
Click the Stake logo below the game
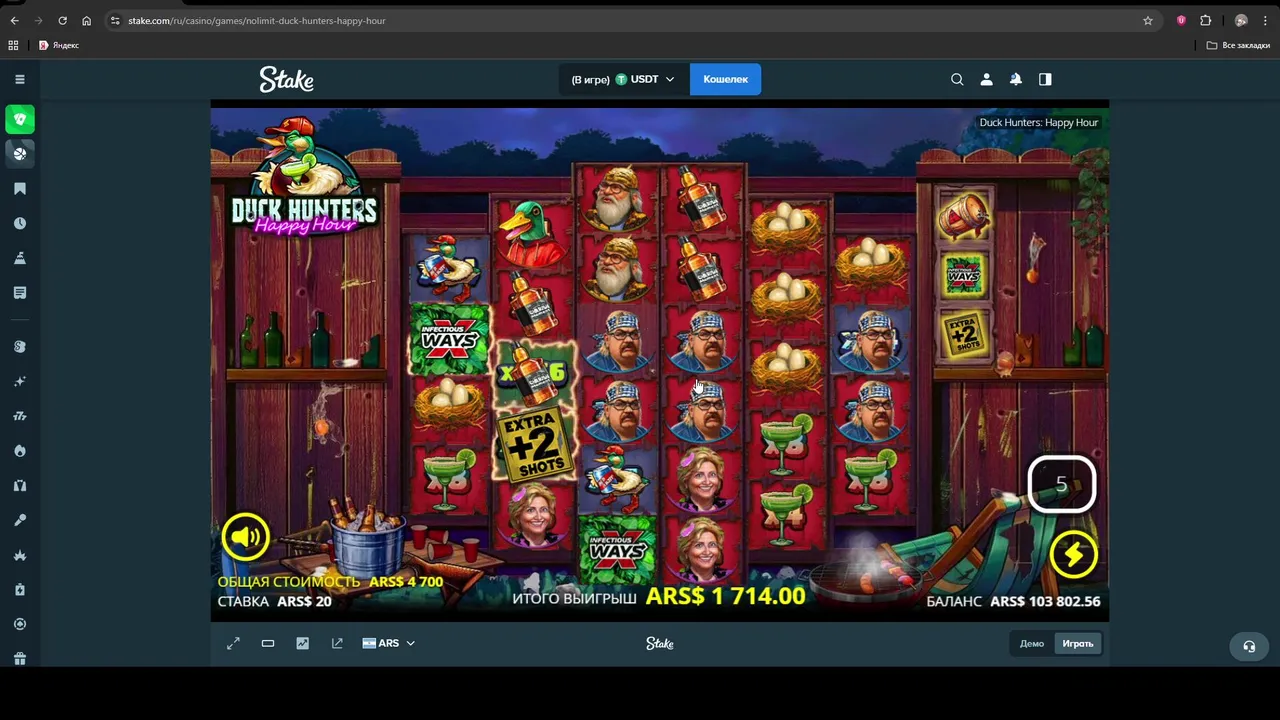click(660, 643)
